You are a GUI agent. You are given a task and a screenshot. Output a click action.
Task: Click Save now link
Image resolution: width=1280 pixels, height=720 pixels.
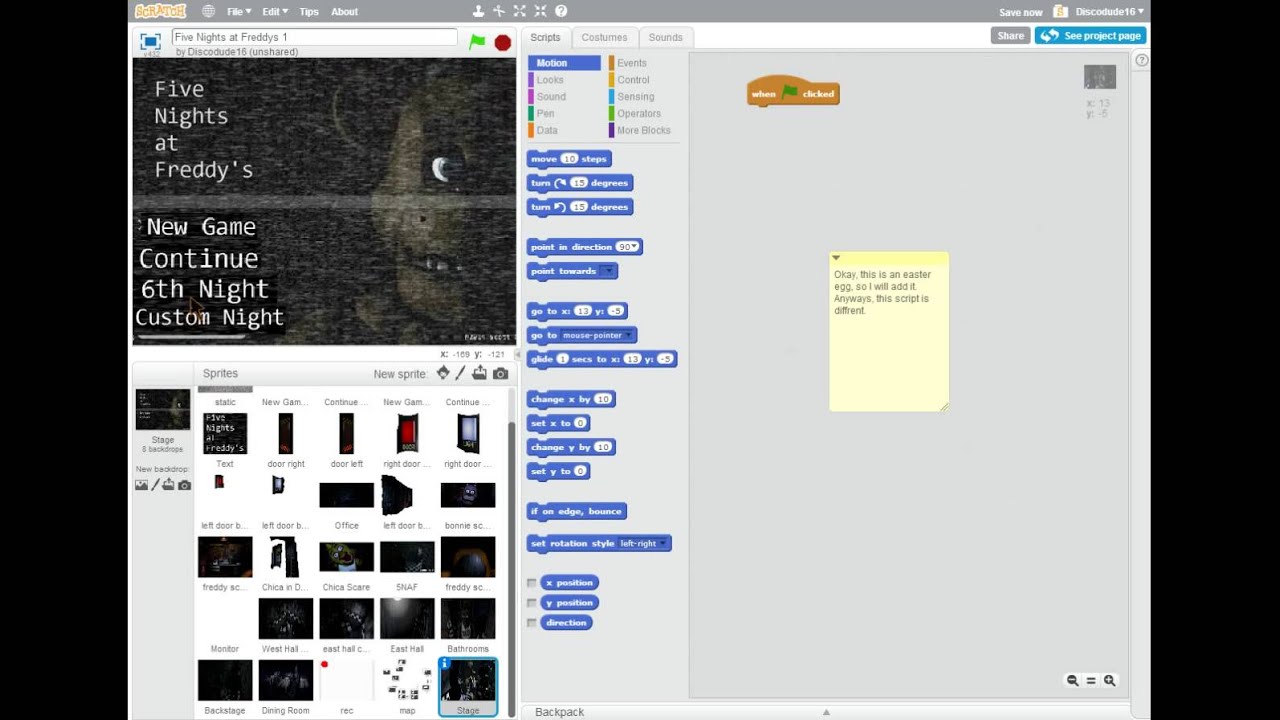click(x=1020, y=12)
